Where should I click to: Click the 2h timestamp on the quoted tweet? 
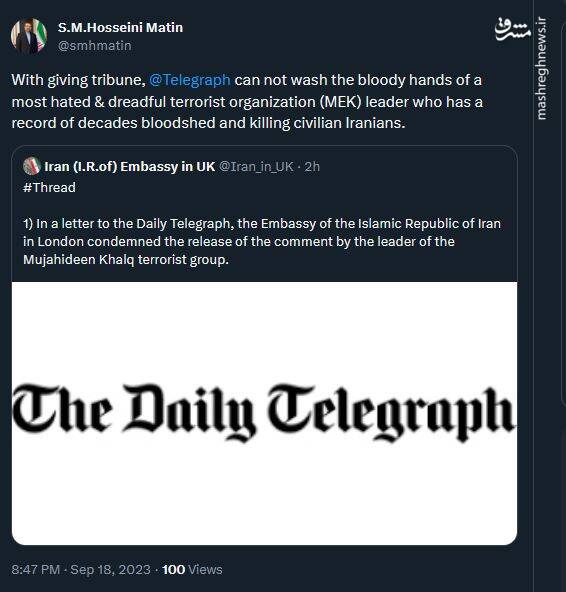point(312,166)
